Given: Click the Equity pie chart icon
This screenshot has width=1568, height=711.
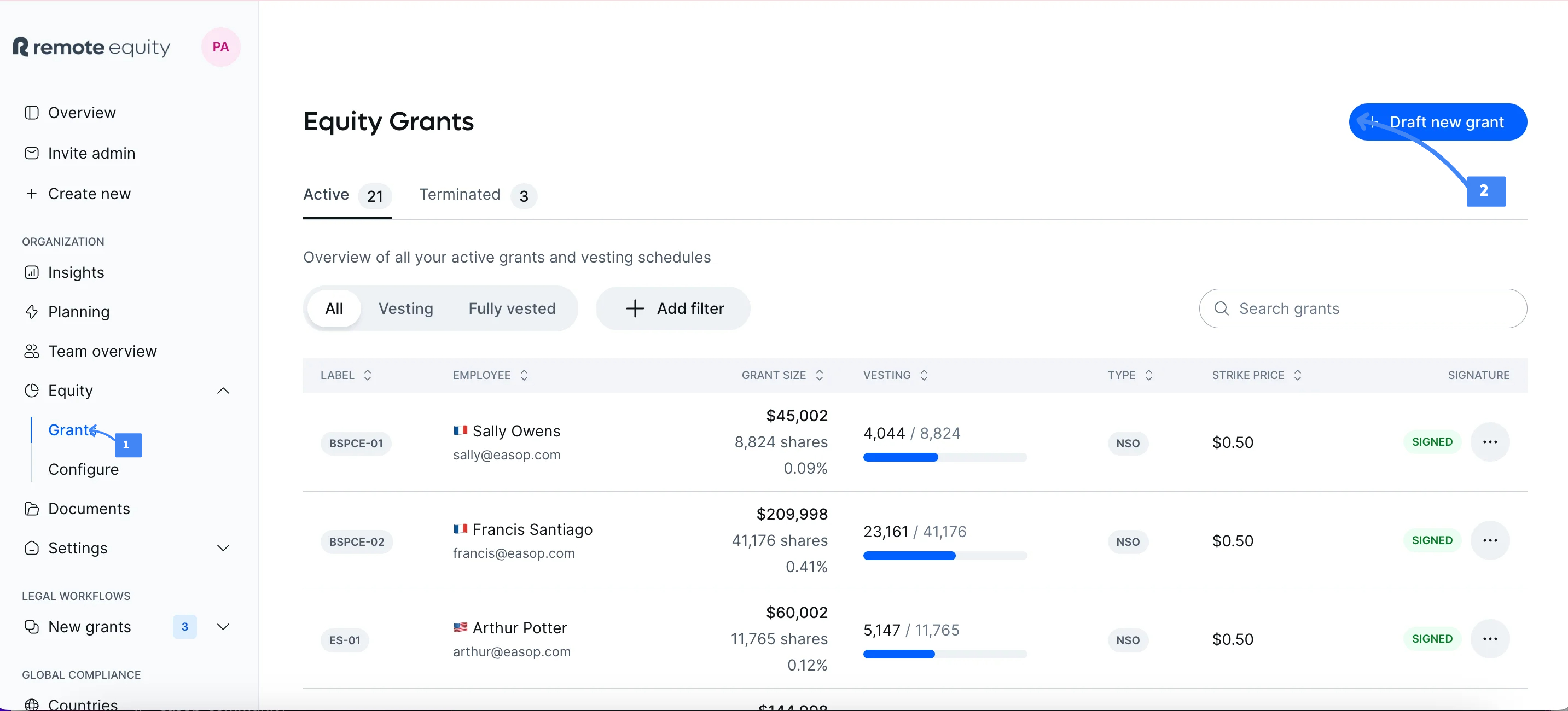Looking at the screenshot, I should point(32,391).
